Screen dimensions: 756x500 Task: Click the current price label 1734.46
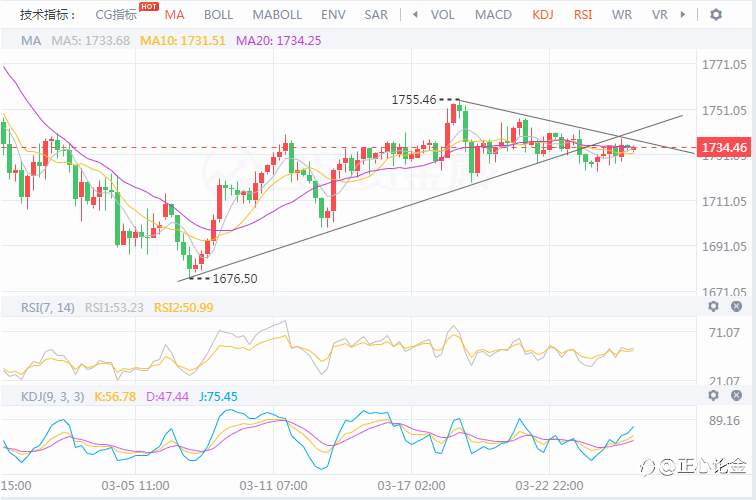[x=725, y=148]
